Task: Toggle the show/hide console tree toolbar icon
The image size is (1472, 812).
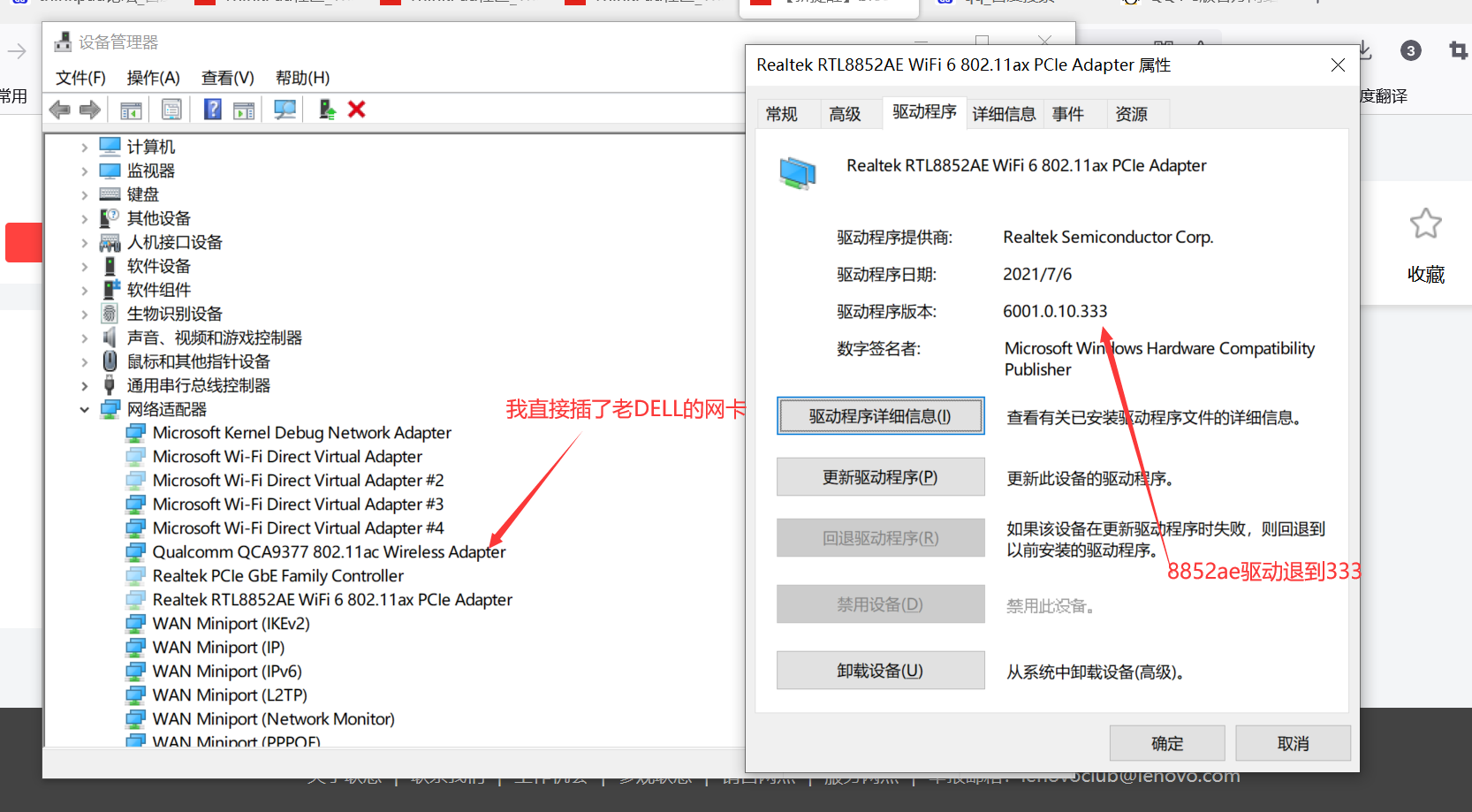Action: point(131,110)
